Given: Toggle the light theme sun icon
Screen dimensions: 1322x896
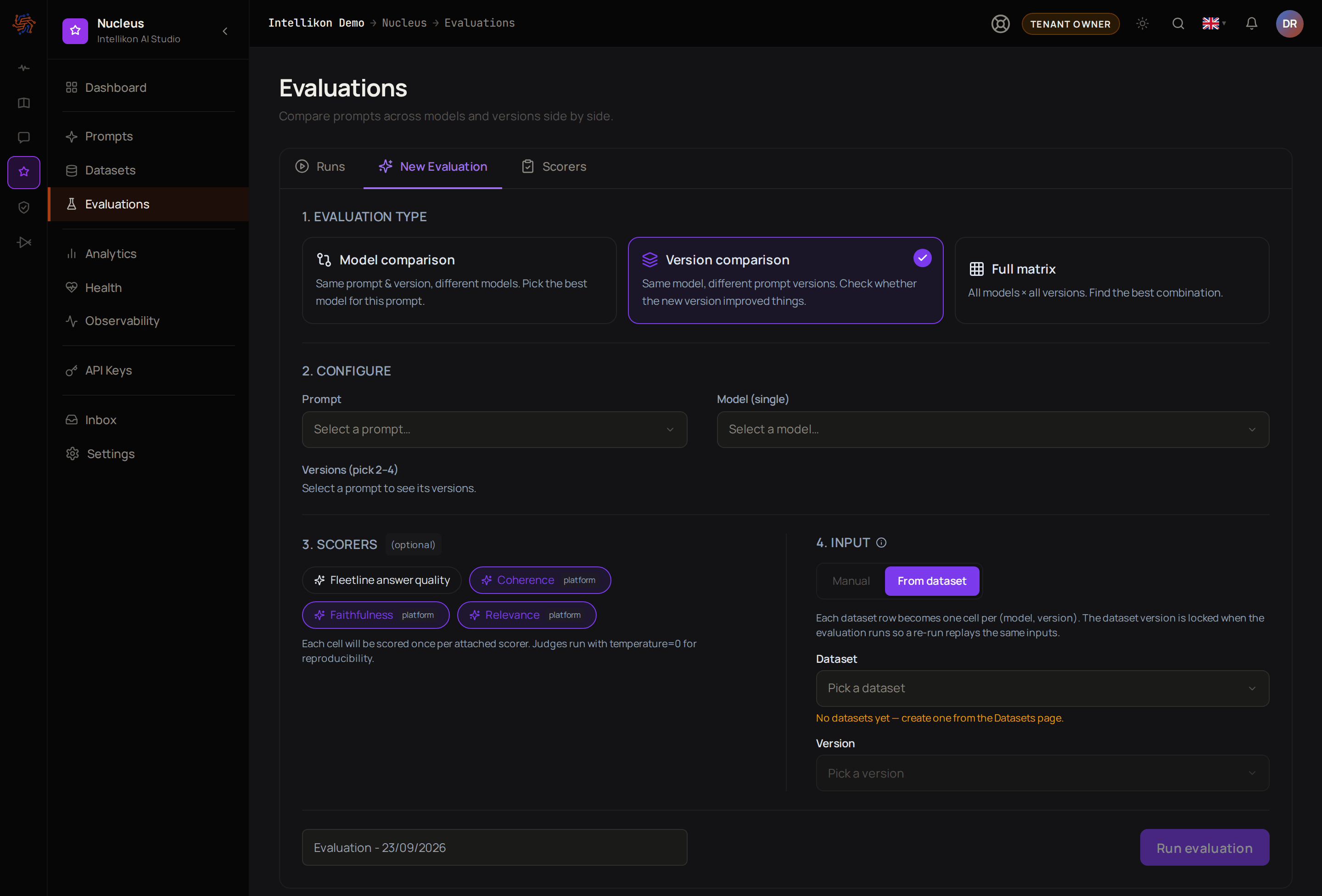Looking at the screenshot, I should (x=1142, y=24).
